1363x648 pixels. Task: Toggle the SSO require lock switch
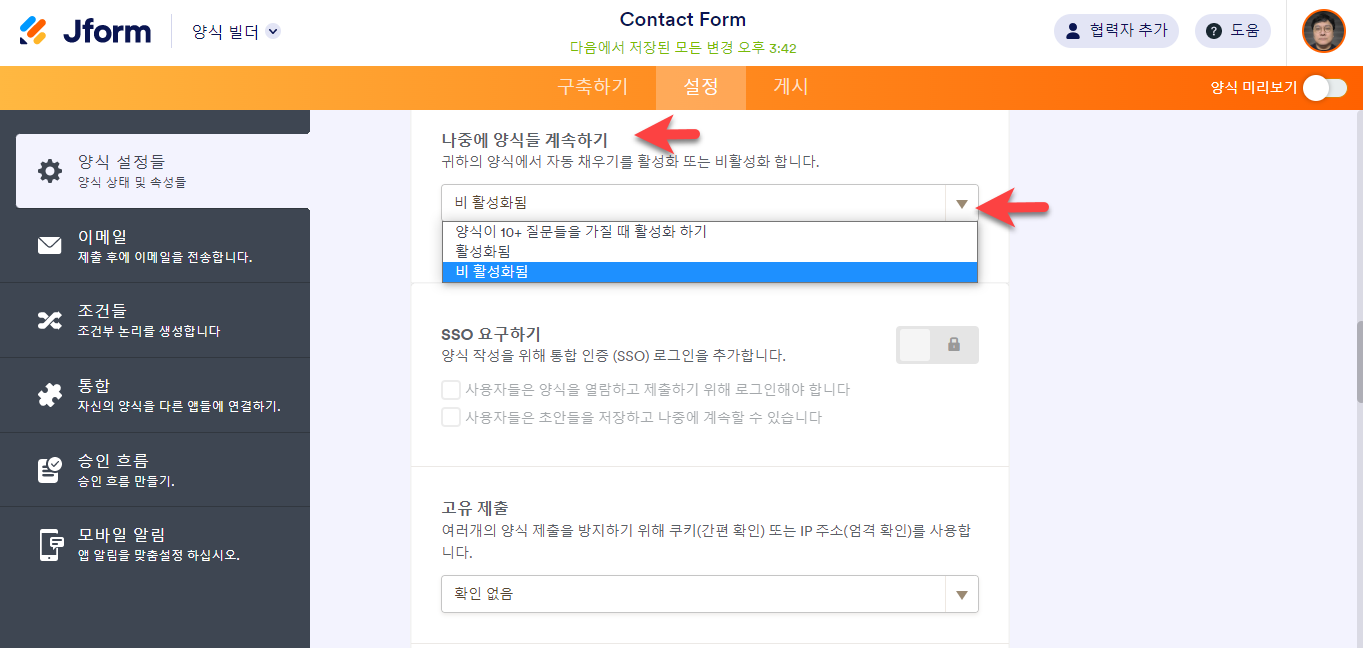pyautogui.click(x=937, y=345)
